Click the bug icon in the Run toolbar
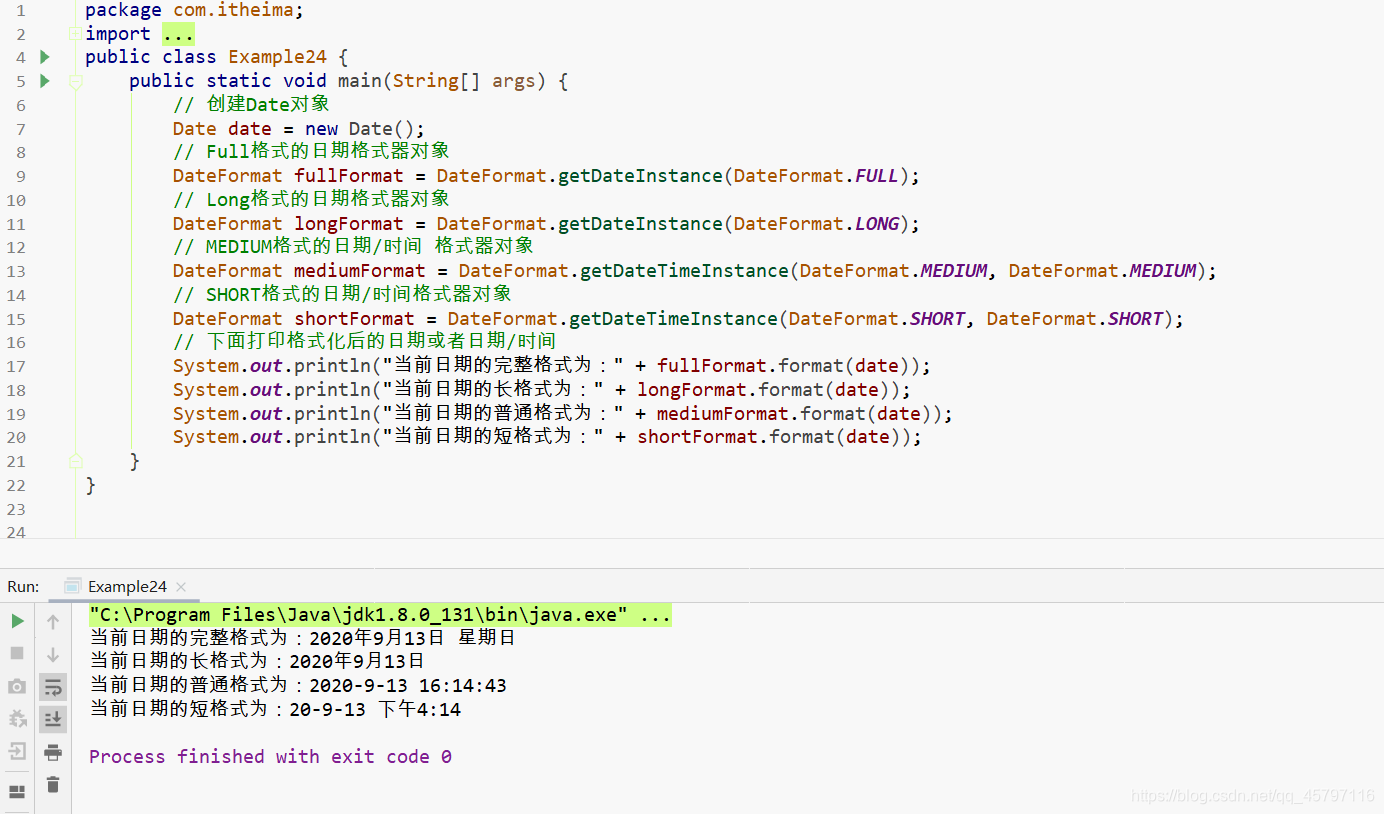1384x814 pixels. [17, 718]
